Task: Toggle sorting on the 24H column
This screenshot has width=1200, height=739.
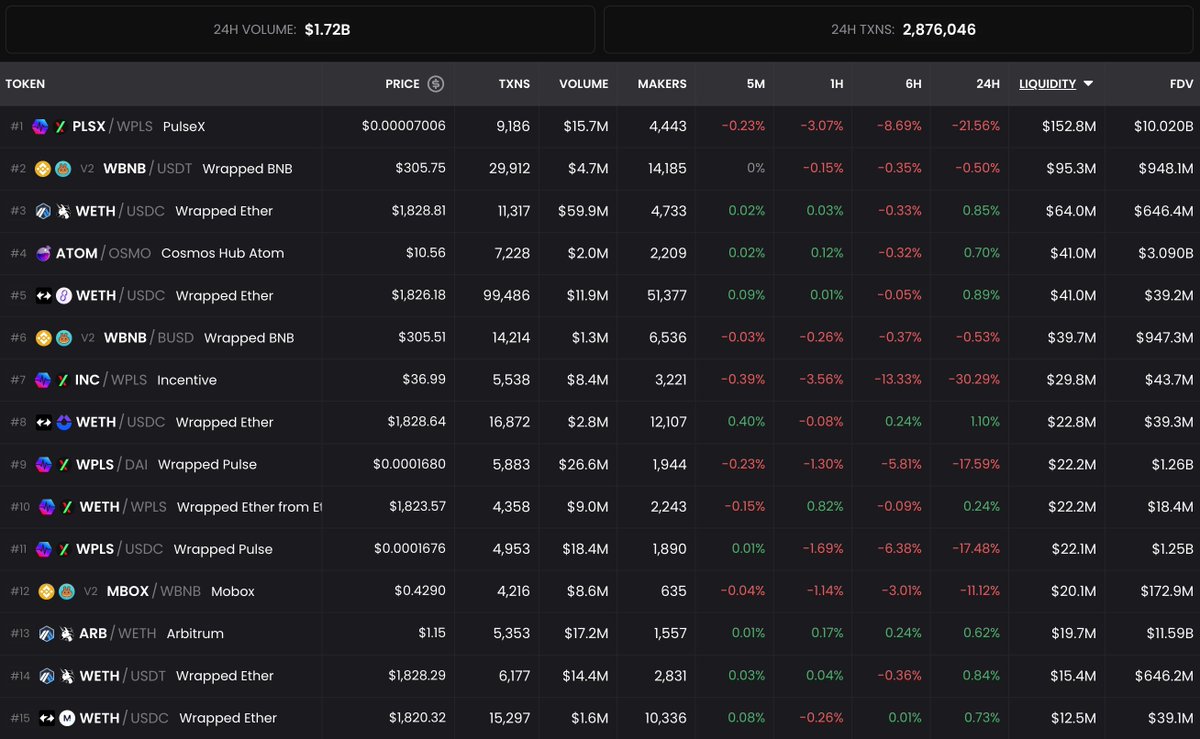Action: tap(988, 84)
